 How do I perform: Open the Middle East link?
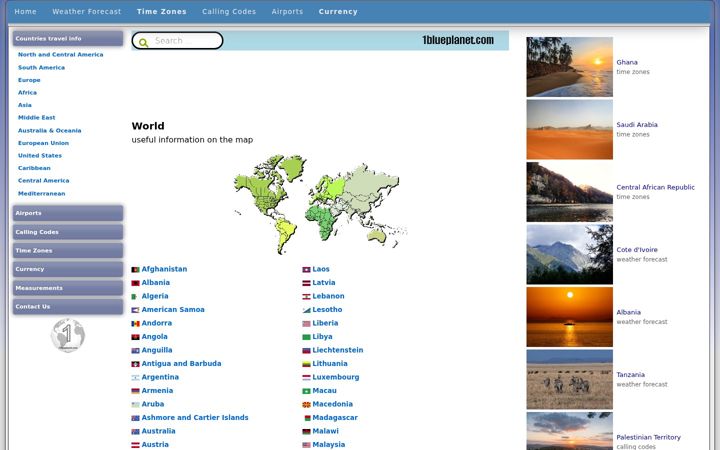click(x=37, y=118)
